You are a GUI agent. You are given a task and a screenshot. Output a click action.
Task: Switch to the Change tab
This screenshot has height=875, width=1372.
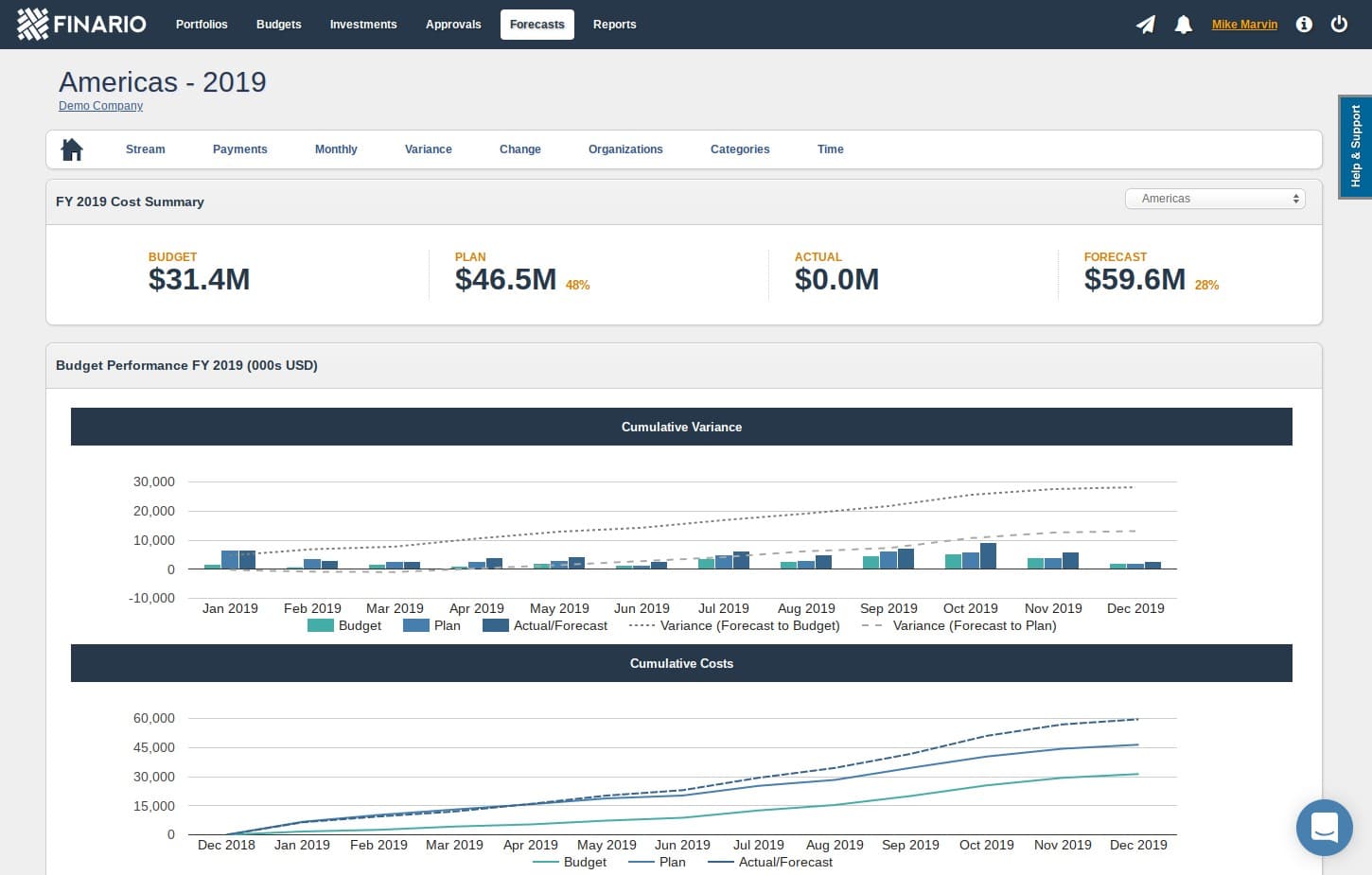tap(520, 149)
